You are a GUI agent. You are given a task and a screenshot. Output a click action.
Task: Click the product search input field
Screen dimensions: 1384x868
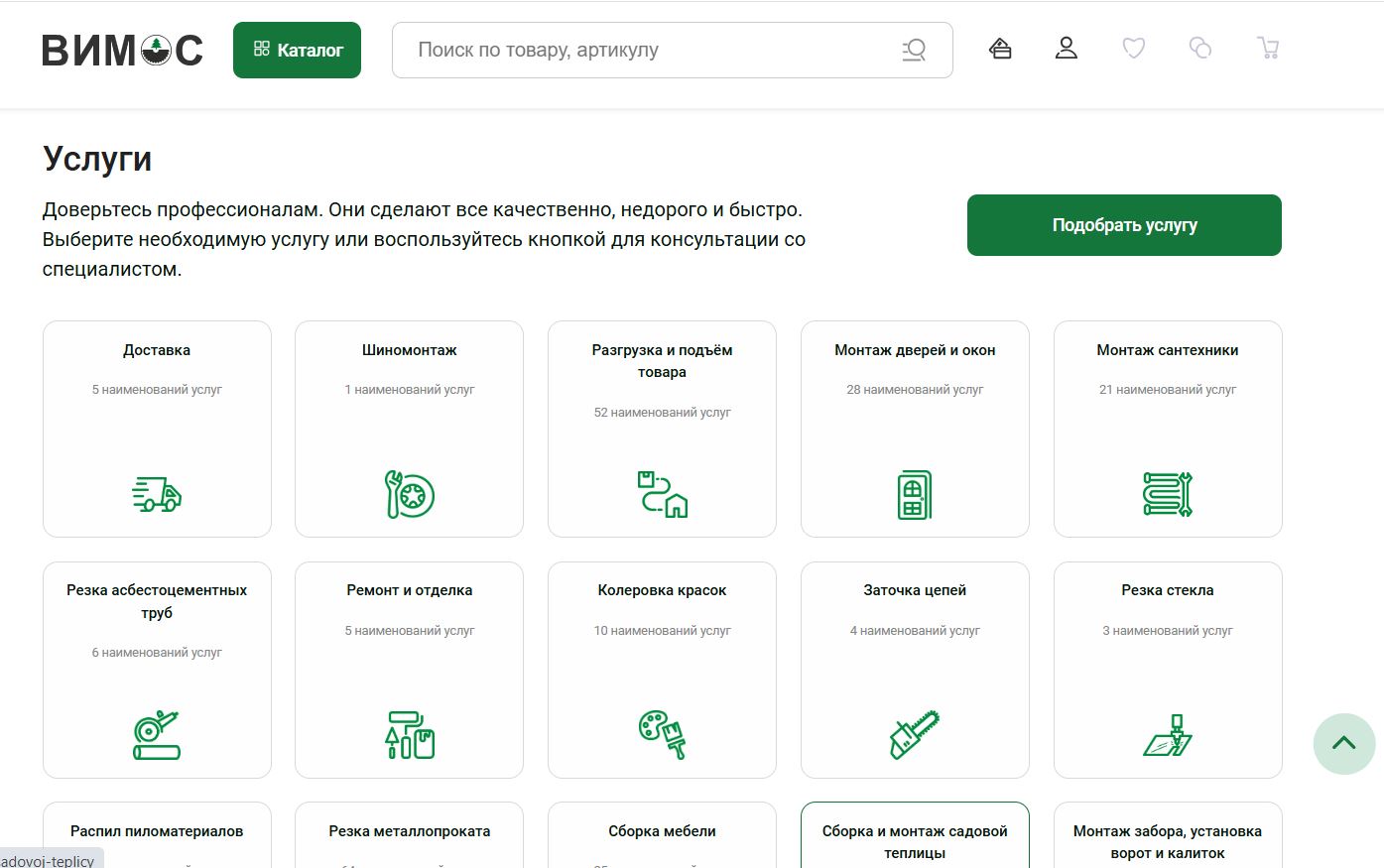pos(645,51)
